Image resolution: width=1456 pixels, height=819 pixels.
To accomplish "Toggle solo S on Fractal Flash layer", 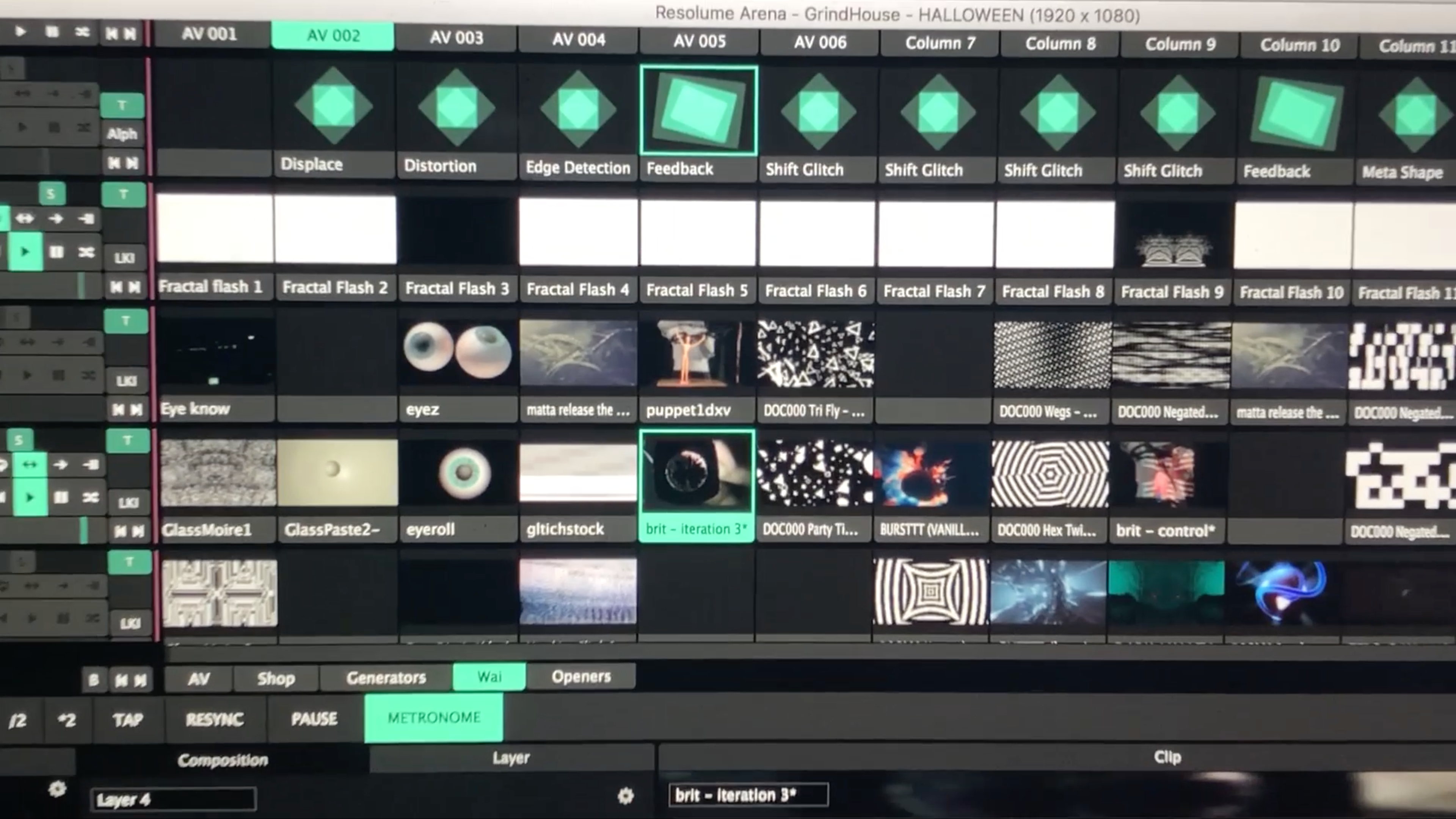I will 51,194.
